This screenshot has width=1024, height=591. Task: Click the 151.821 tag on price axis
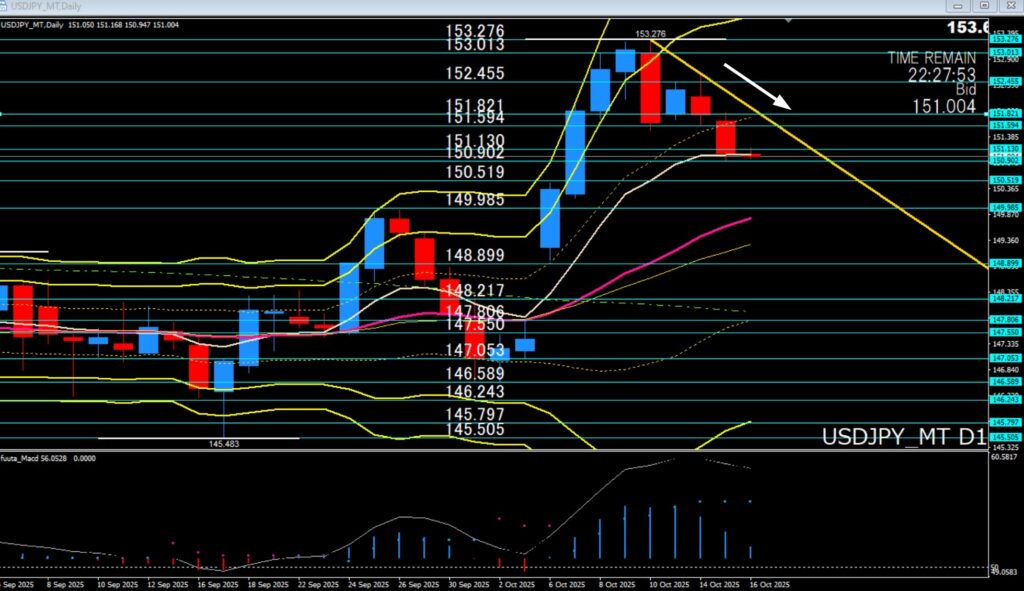[1004, 114]
